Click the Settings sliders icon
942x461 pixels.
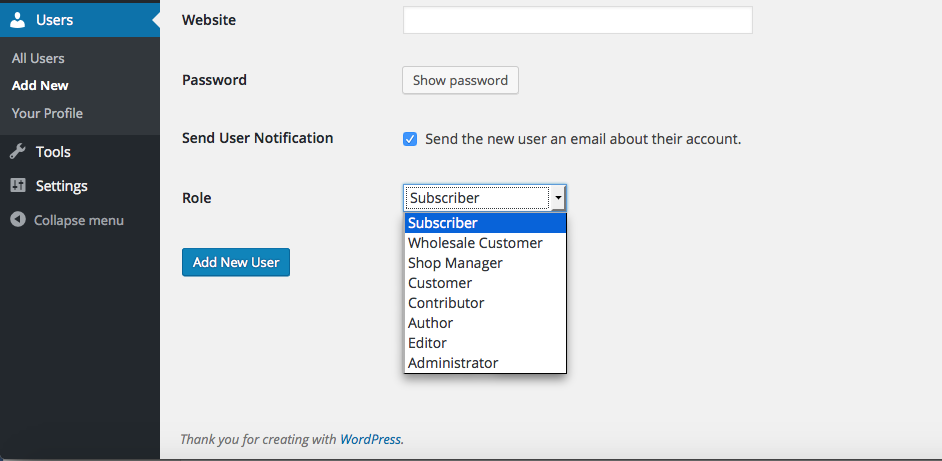tap(18, 185)
